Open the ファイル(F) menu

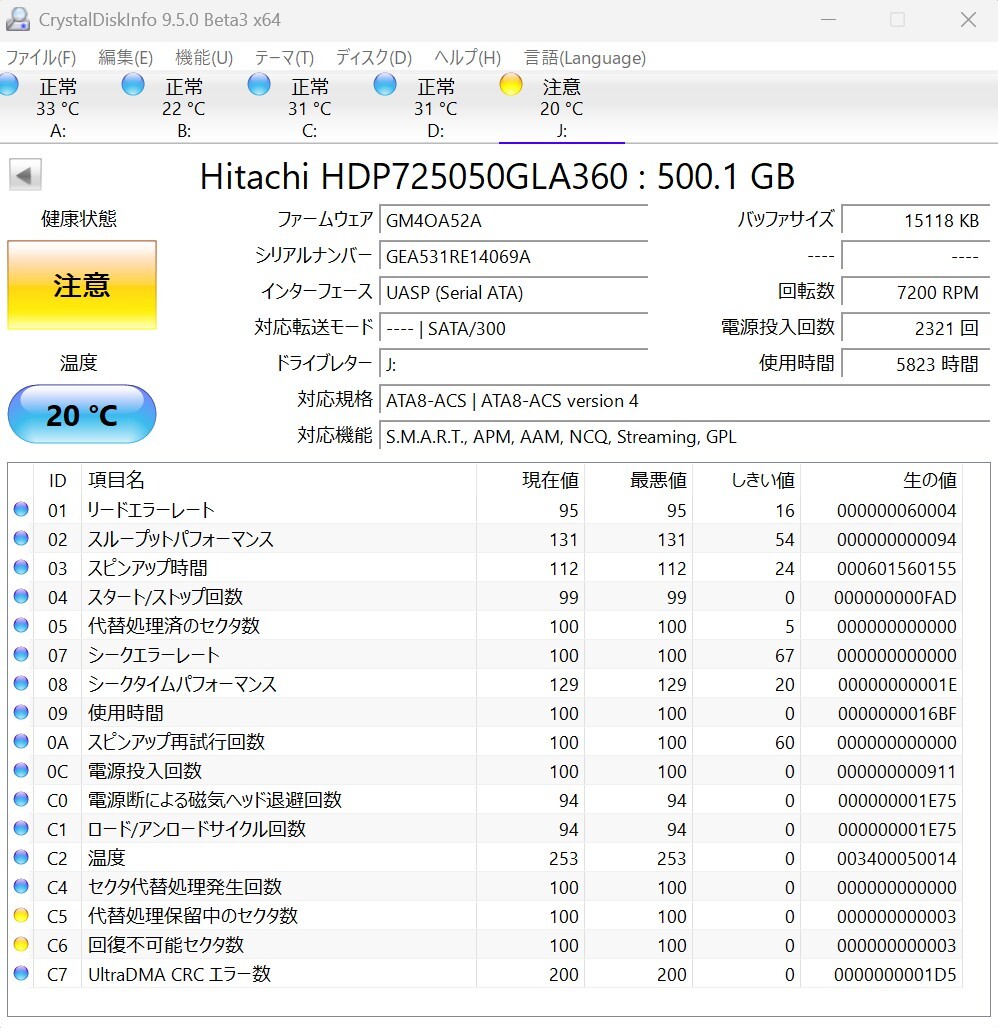(x=41, y=58)
